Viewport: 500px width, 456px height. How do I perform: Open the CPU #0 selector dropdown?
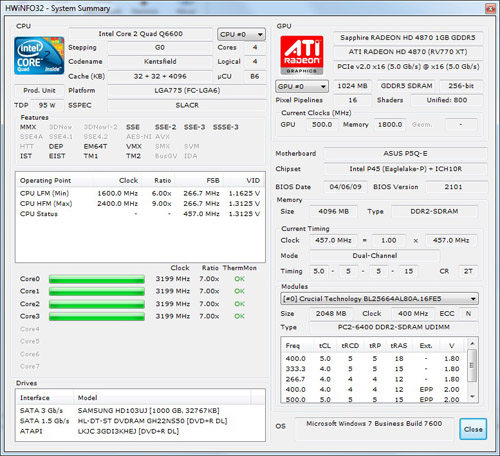pos(241,34)
